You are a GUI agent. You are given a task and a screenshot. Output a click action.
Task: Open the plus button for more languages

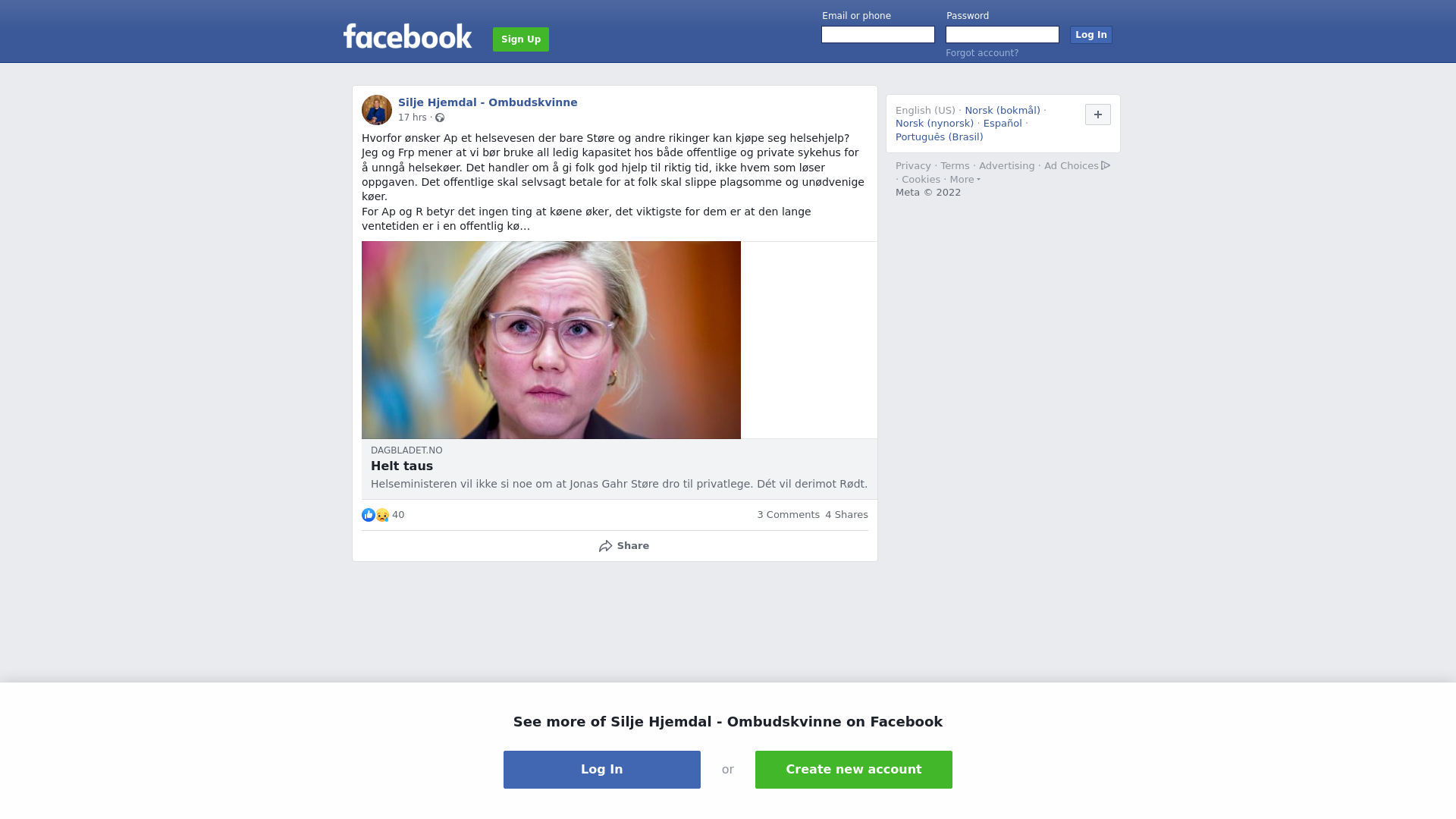click(x=1098, y=115)
